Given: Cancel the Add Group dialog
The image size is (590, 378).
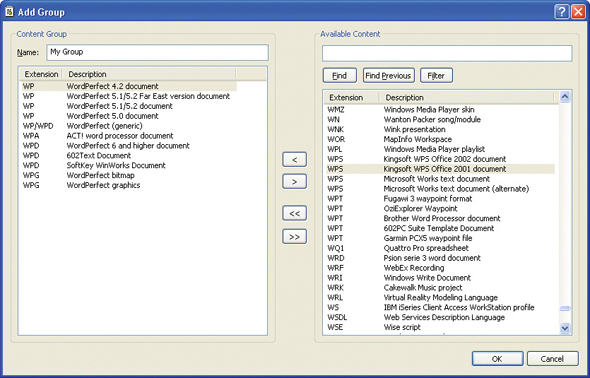Looking at the screenshot, I should pos(552,359).
